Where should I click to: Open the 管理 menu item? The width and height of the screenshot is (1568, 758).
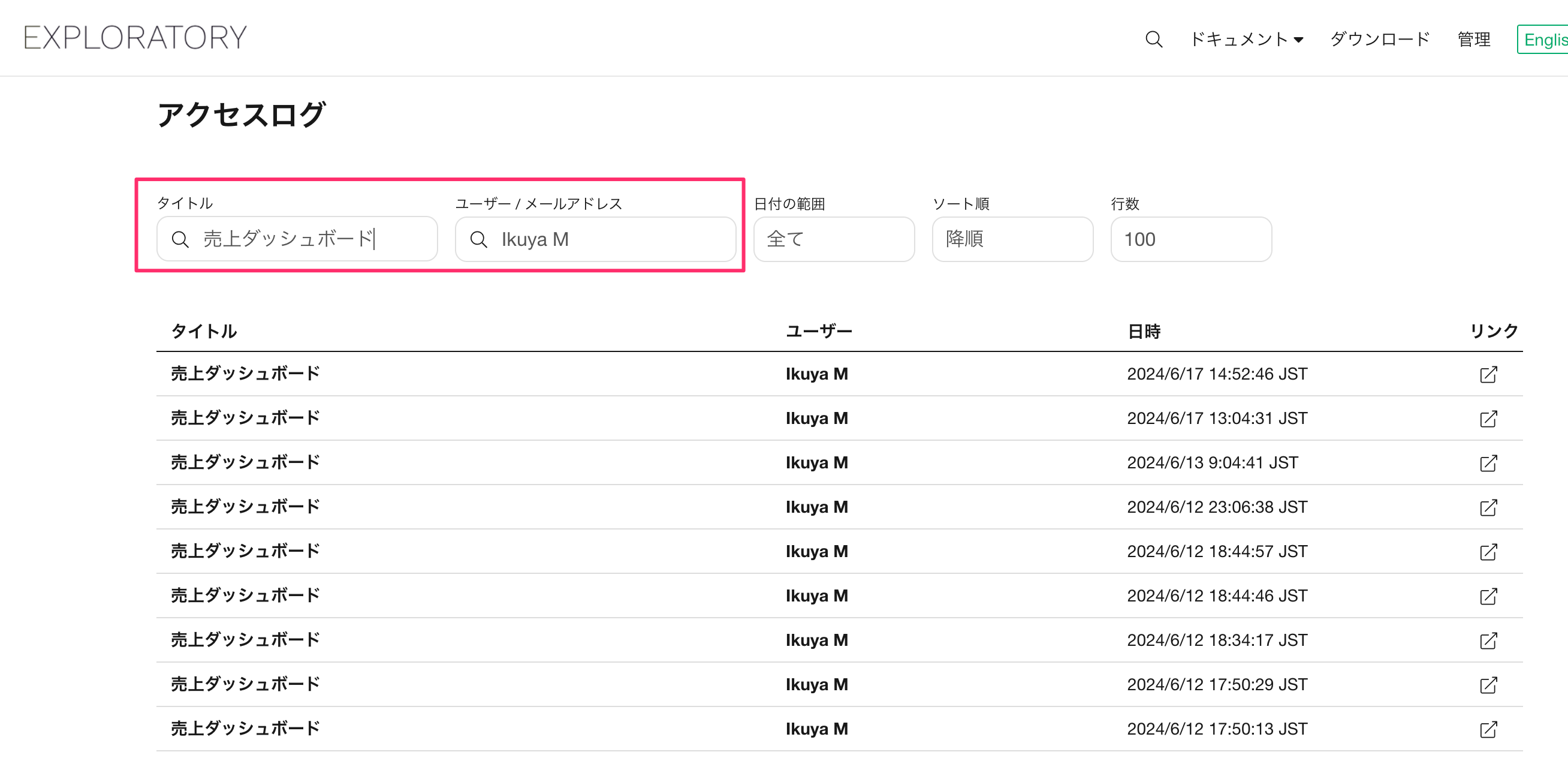tap(1474, 40)
